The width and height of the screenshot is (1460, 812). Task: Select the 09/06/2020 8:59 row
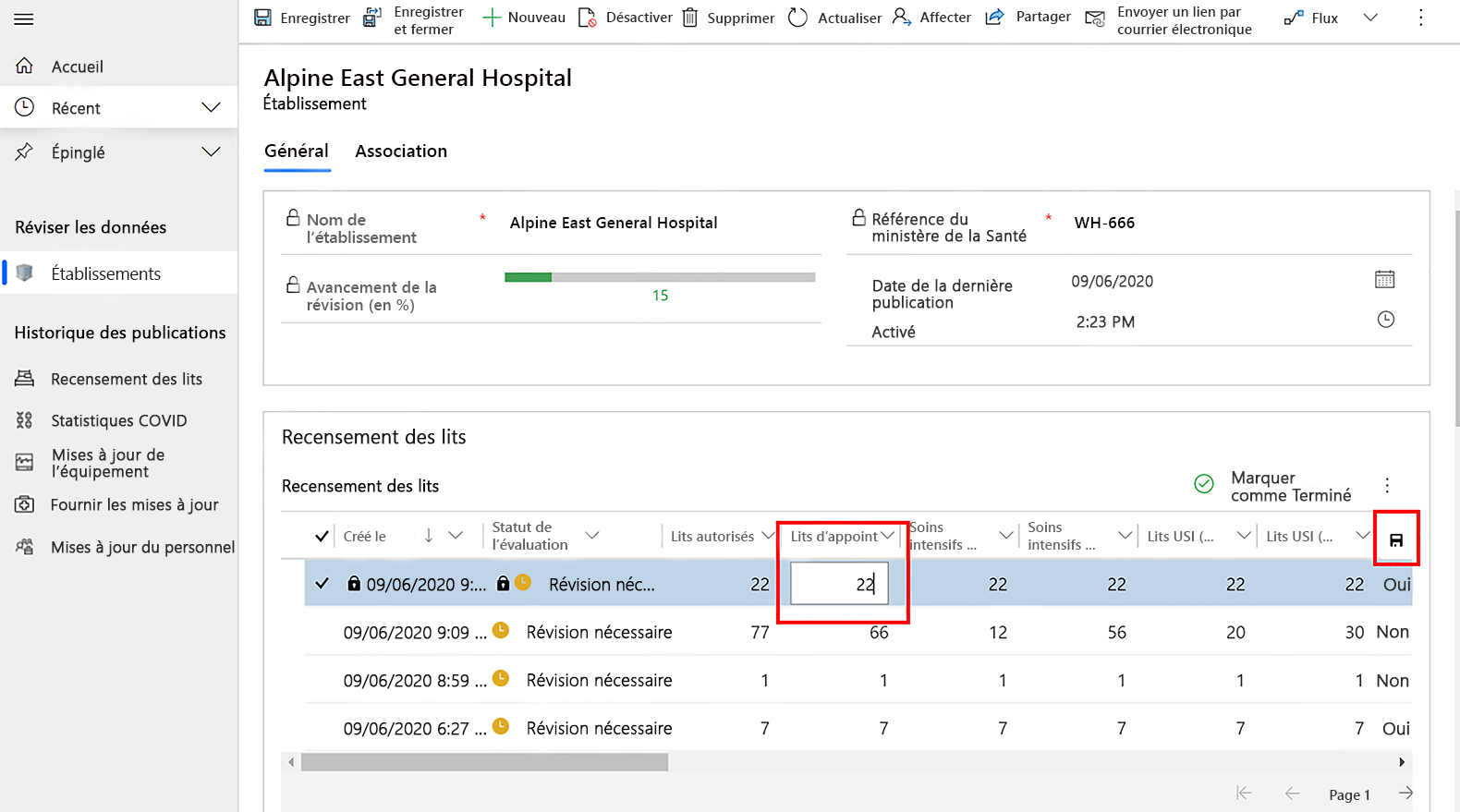coord(858,680)
